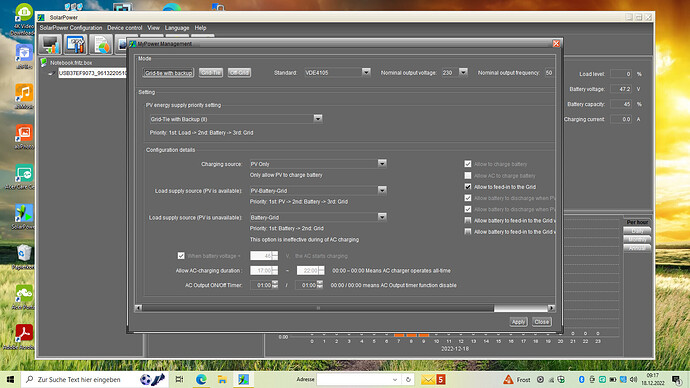This screenshot has width=690, height=388.
Task: Open the Windows Start menu
Action: (x=10, y=379)
